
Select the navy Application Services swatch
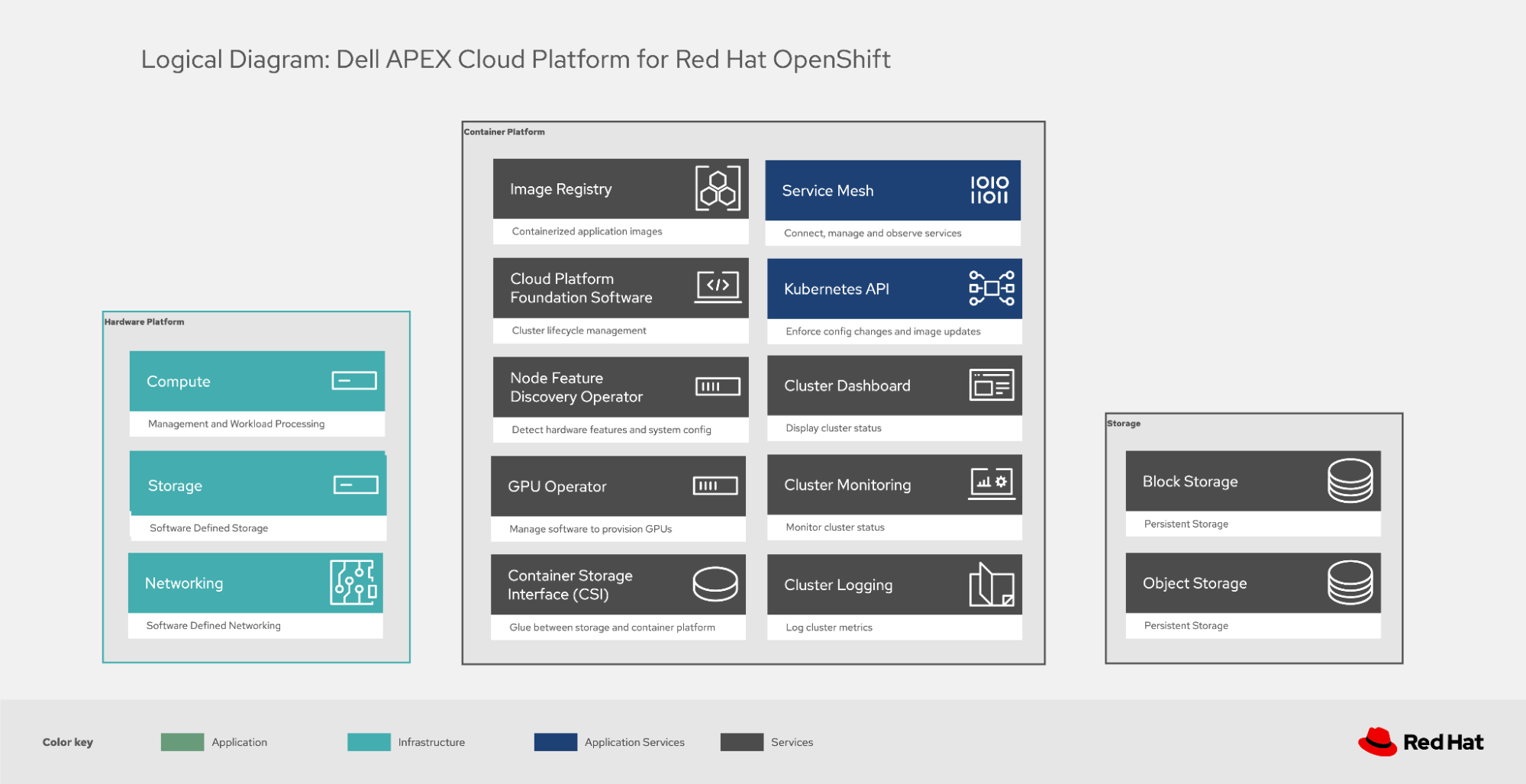pos(555,742)
